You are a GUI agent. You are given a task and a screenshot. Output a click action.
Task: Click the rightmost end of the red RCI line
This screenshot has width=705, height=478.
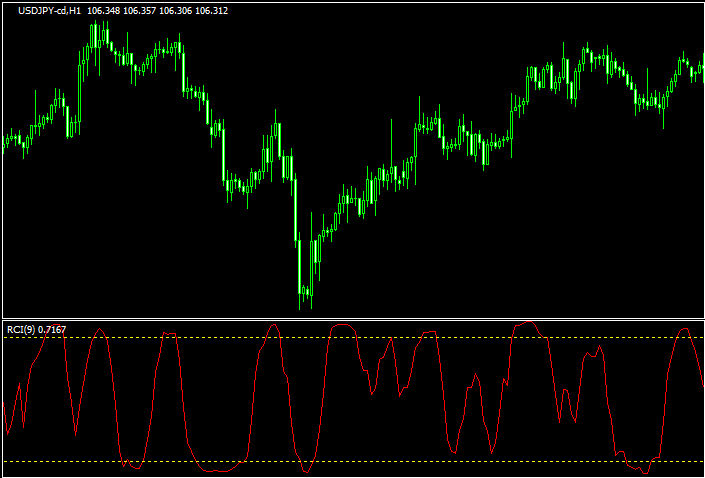click(x=702, y=384)
